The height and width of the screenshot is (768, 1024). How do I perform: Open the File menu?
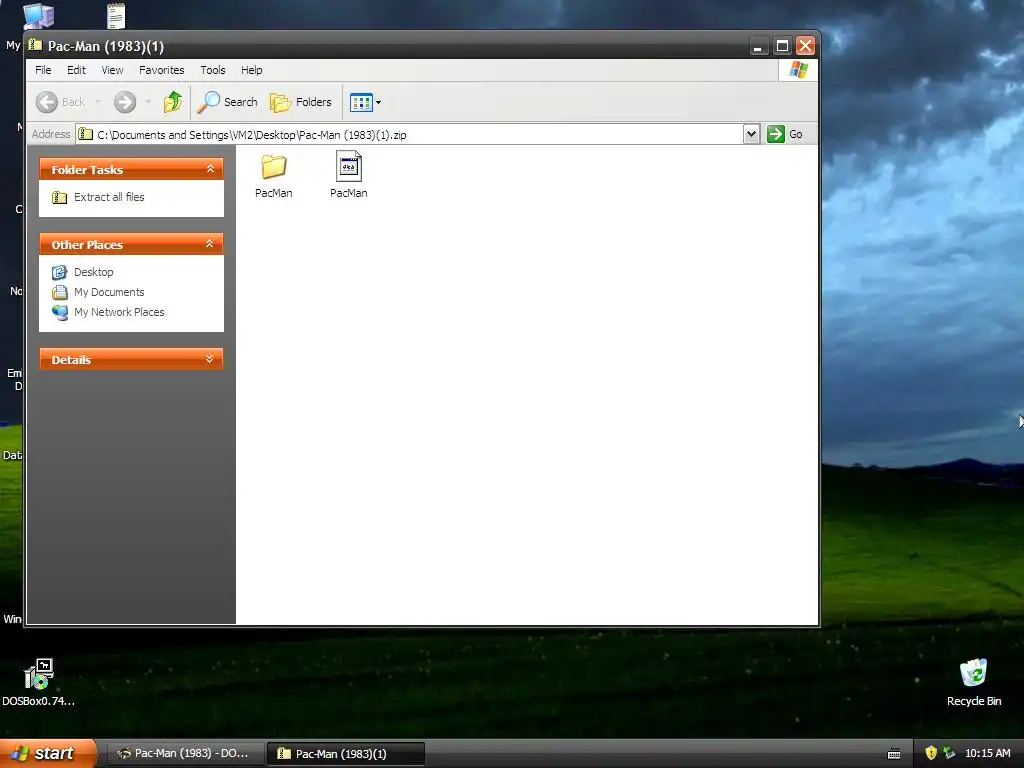(43, 70)
